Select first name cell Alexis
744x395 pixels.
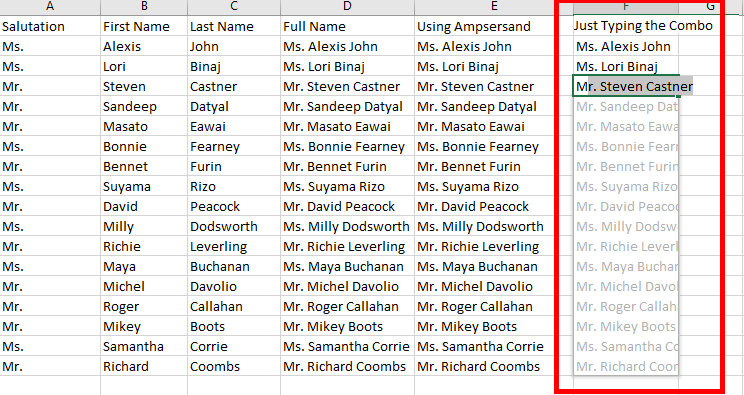144,47
